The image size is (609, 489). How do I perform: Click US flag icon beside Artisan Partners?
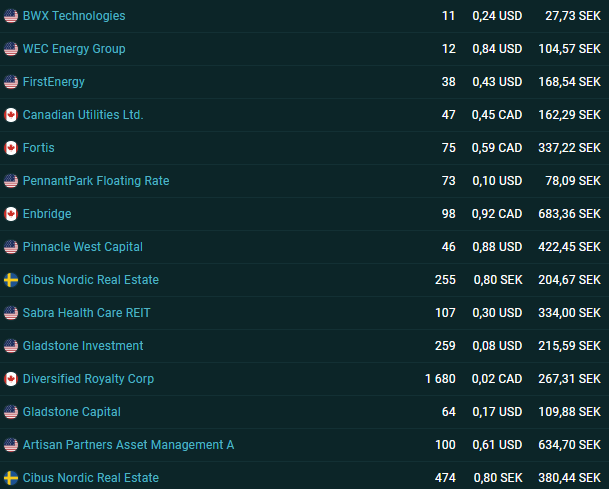pos(11,445)
